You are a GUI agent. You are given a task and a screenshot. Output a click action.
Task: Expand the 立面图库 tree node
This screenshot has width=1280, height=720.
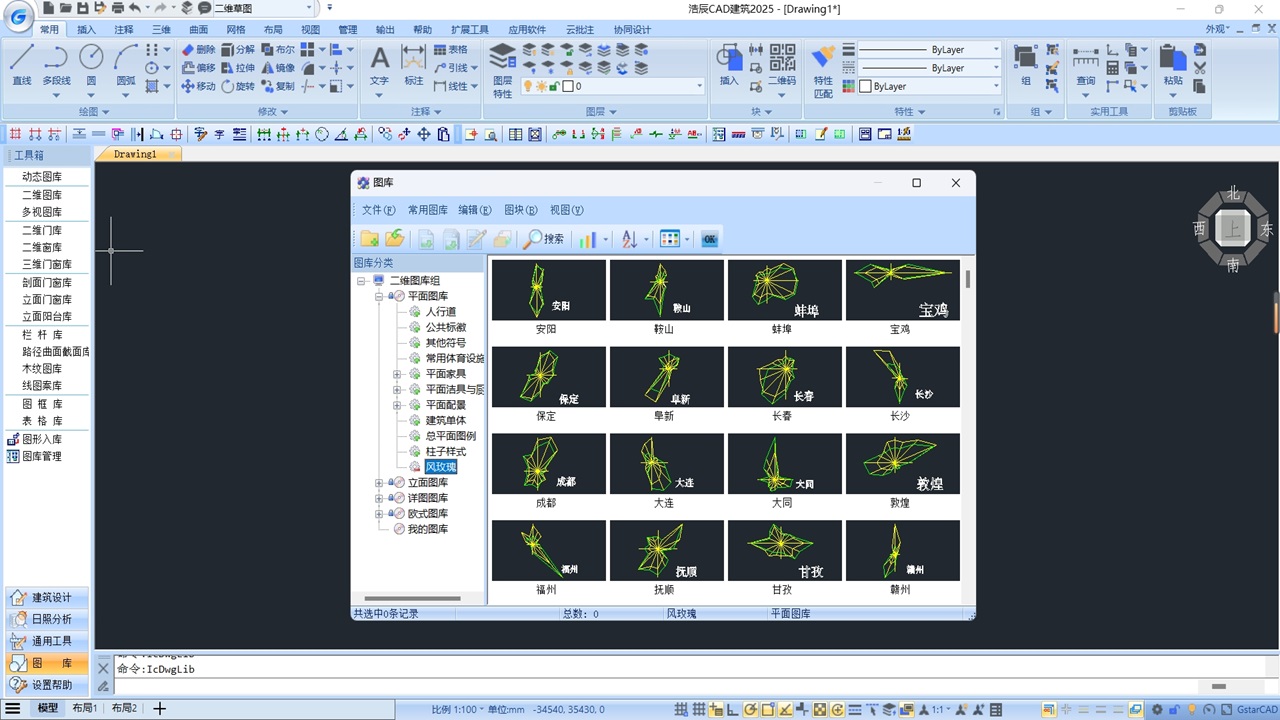379,483
